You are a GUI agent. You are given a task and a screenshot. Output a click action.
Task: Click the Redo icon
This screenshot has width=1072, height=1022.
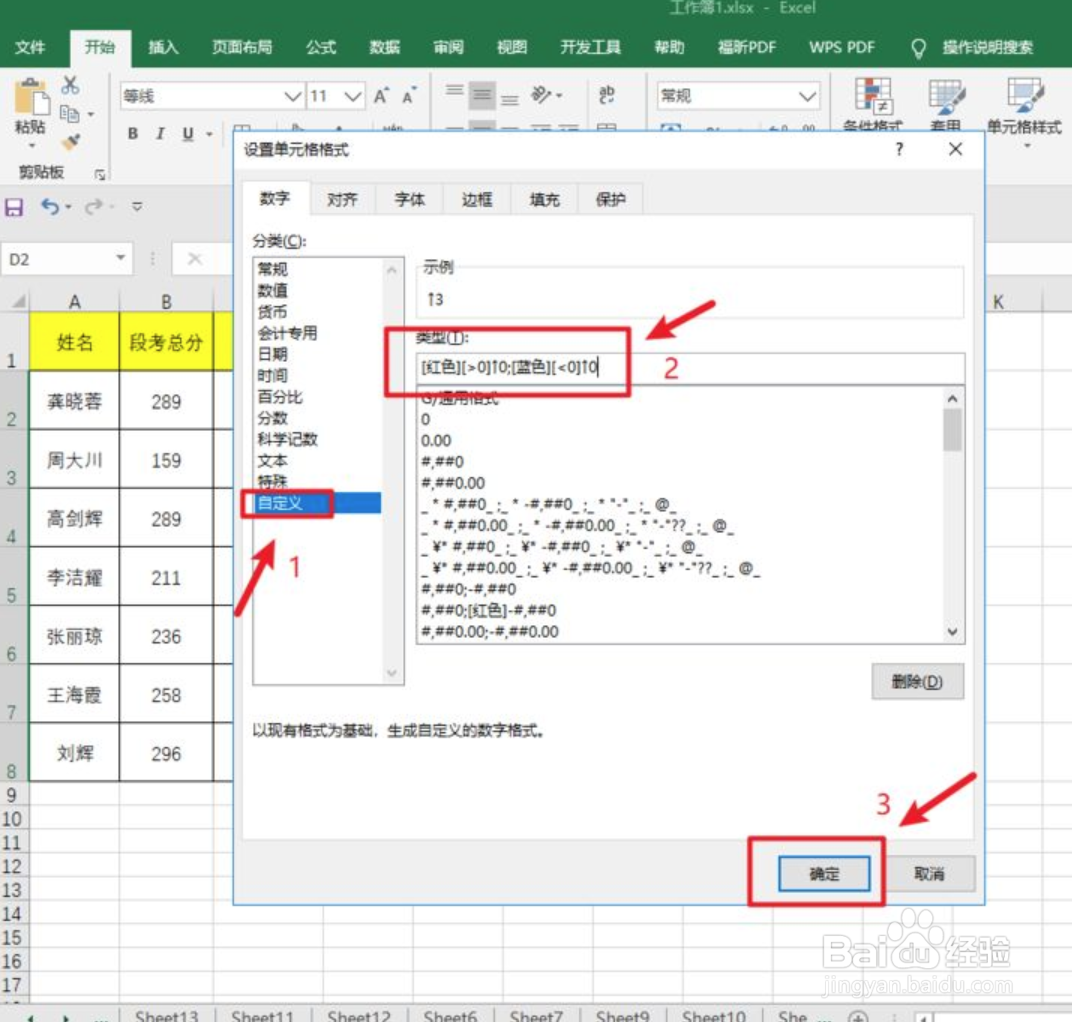(94, 206)
